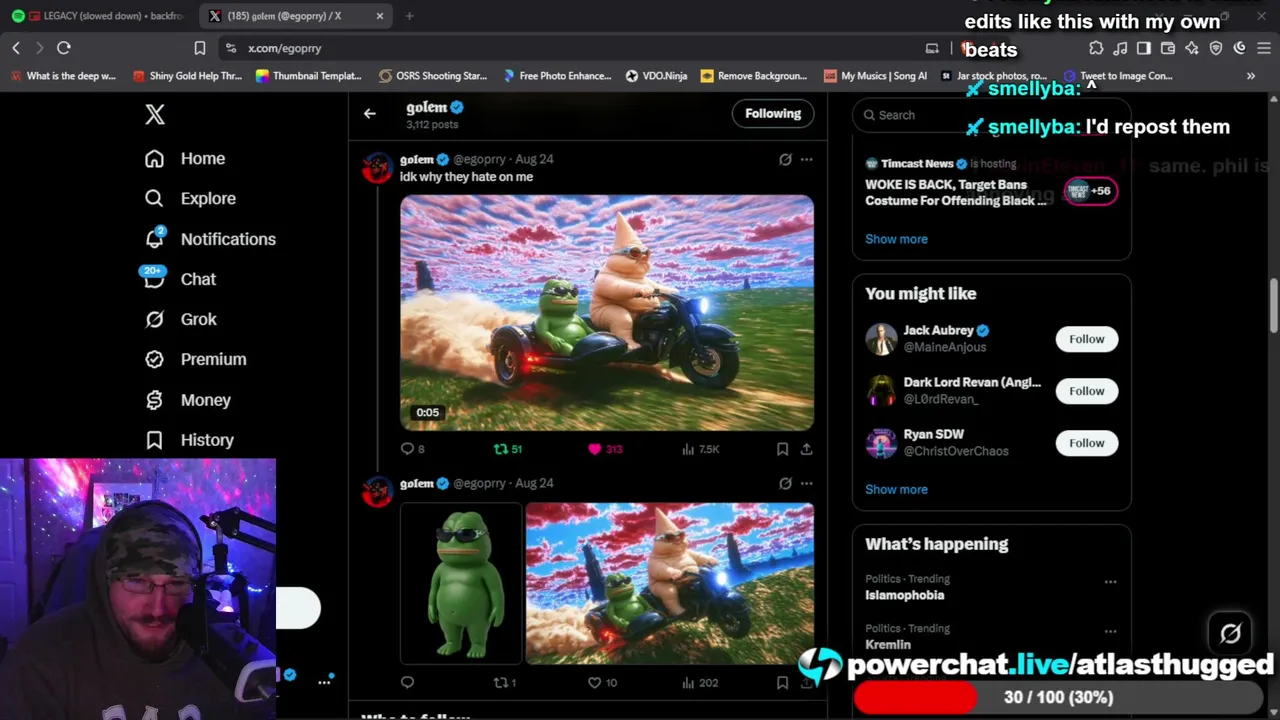Open more options for Islamophobia trend
The width and height of the screenshot is (1280, 720).
(1110, 582)
